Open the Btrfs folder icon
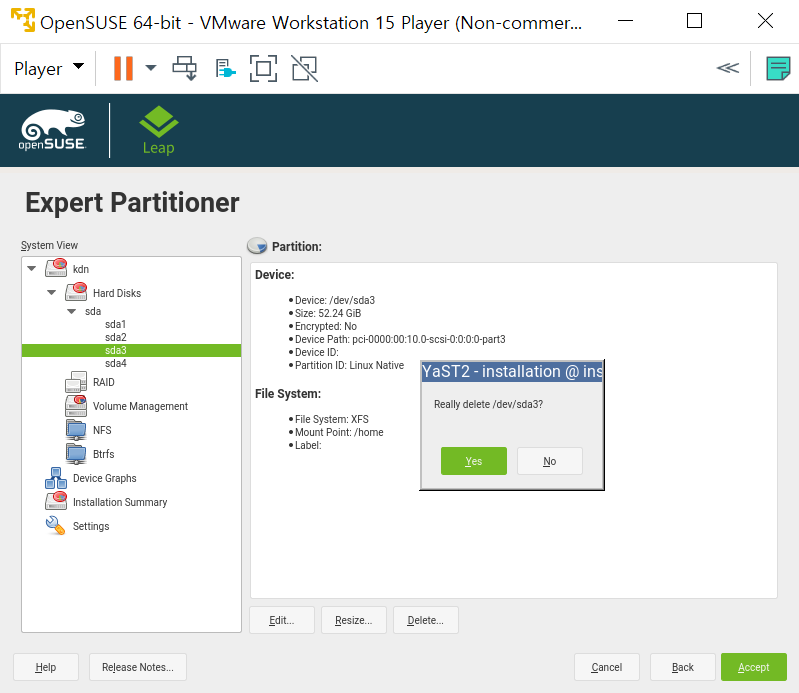The height and width of the screenshot is (693, 799). [76, 454]
